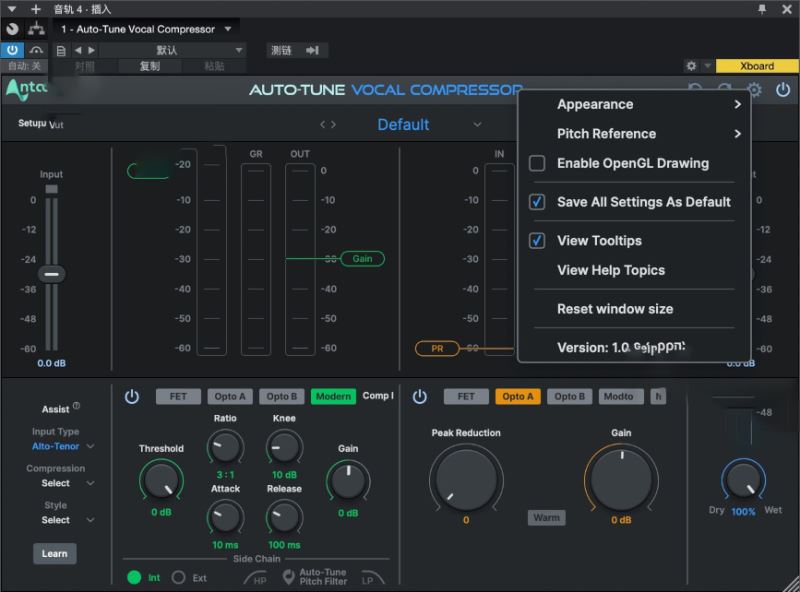Open the arrow dropdown next to host gear
Viewport: 800px width, 592px height.
[708, 66]
